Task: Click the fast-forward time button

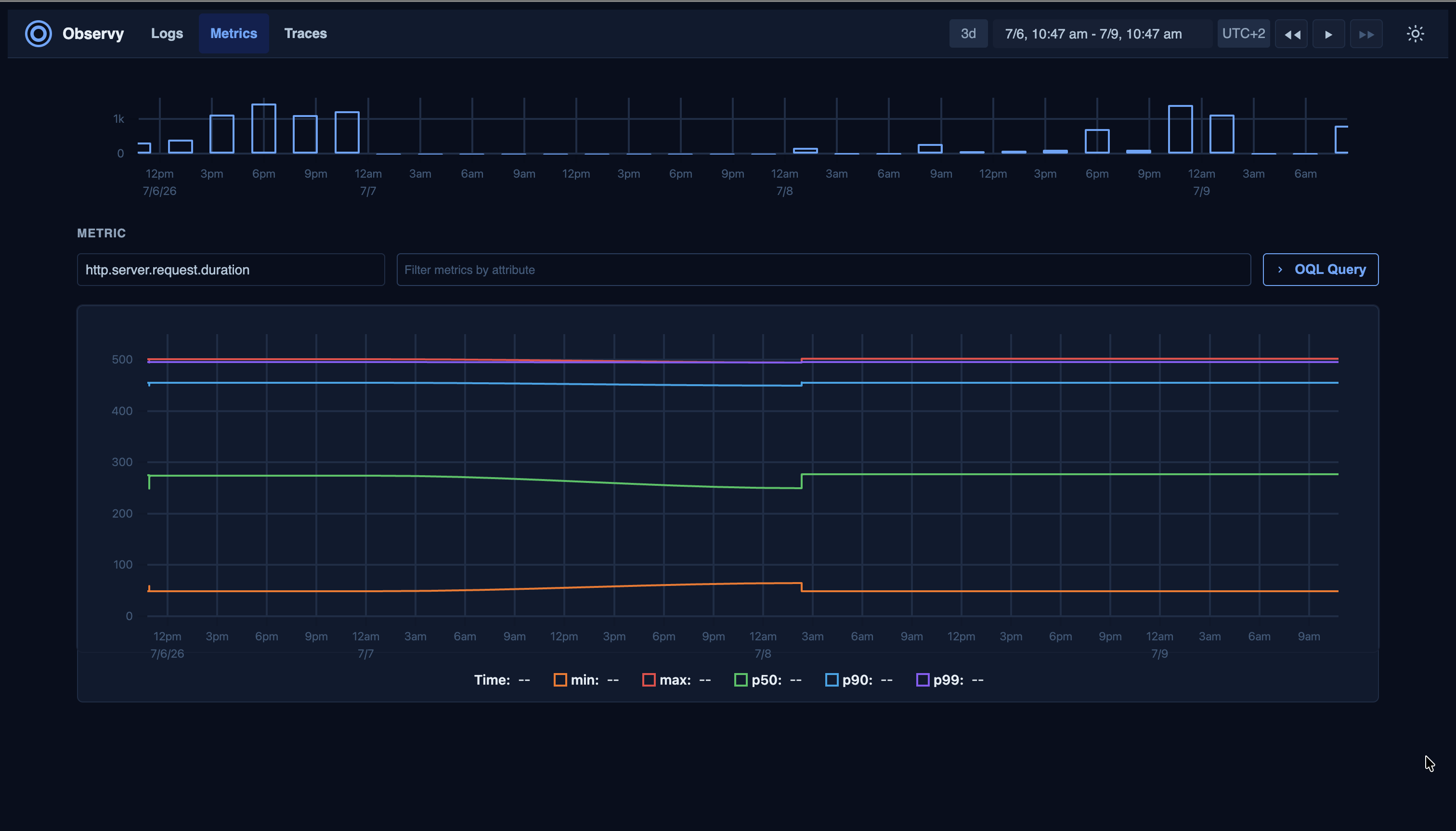Action: (1366, 34)
